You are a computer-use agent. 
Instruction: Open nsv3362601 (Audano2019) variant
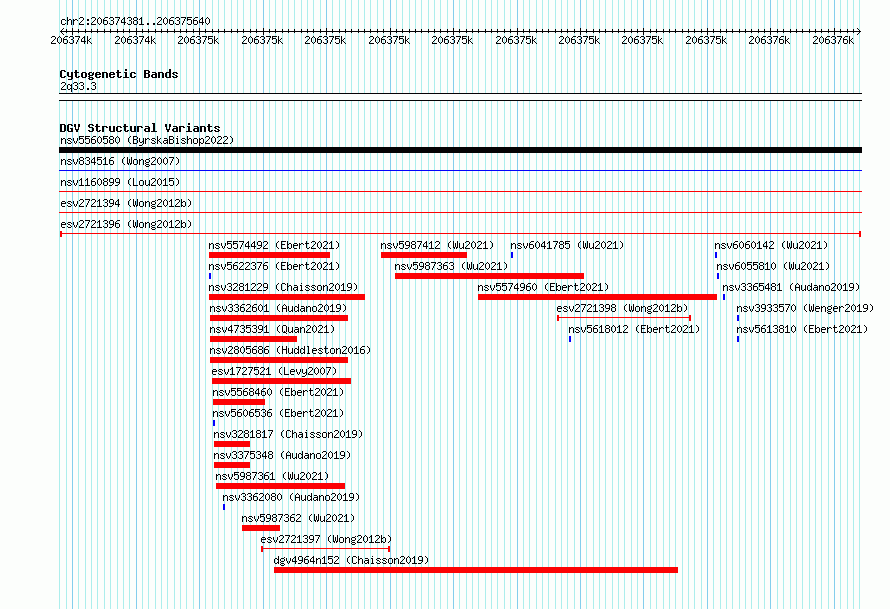(278, 308)
